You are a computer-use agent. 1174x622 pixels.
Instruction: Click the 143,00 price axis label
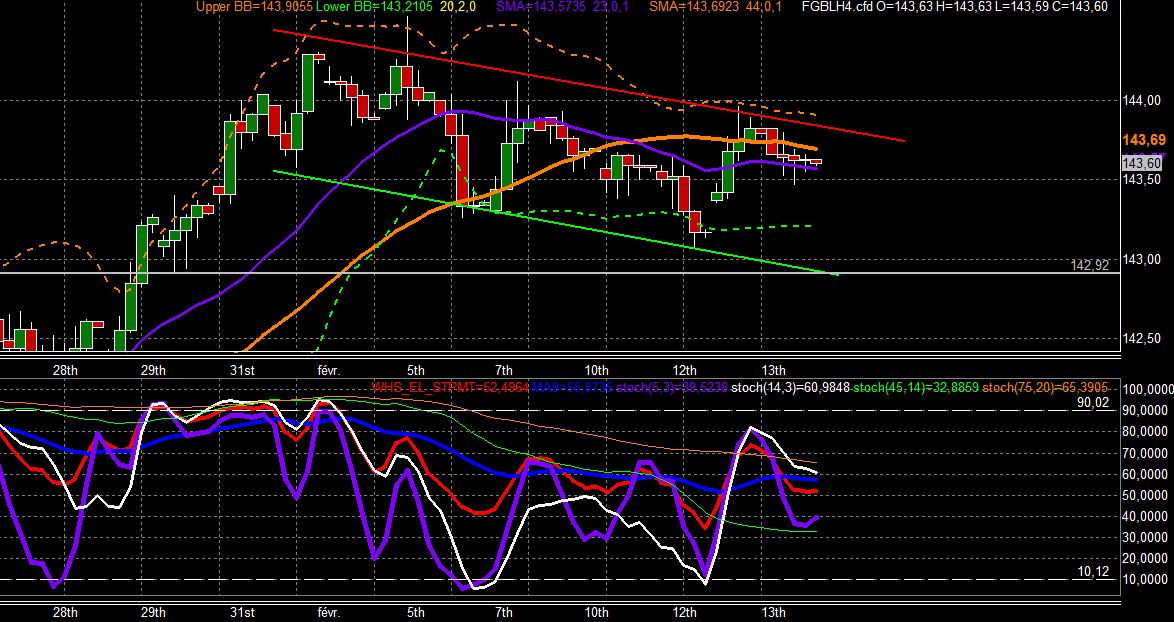(1142, 259)
